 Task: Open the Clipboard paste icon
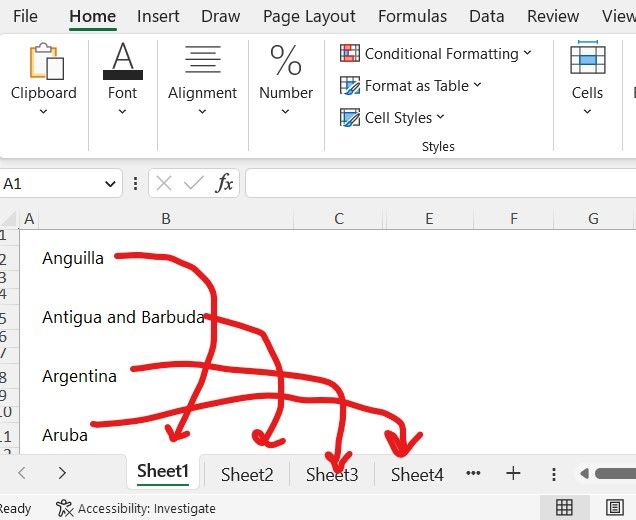pos(46,61)
